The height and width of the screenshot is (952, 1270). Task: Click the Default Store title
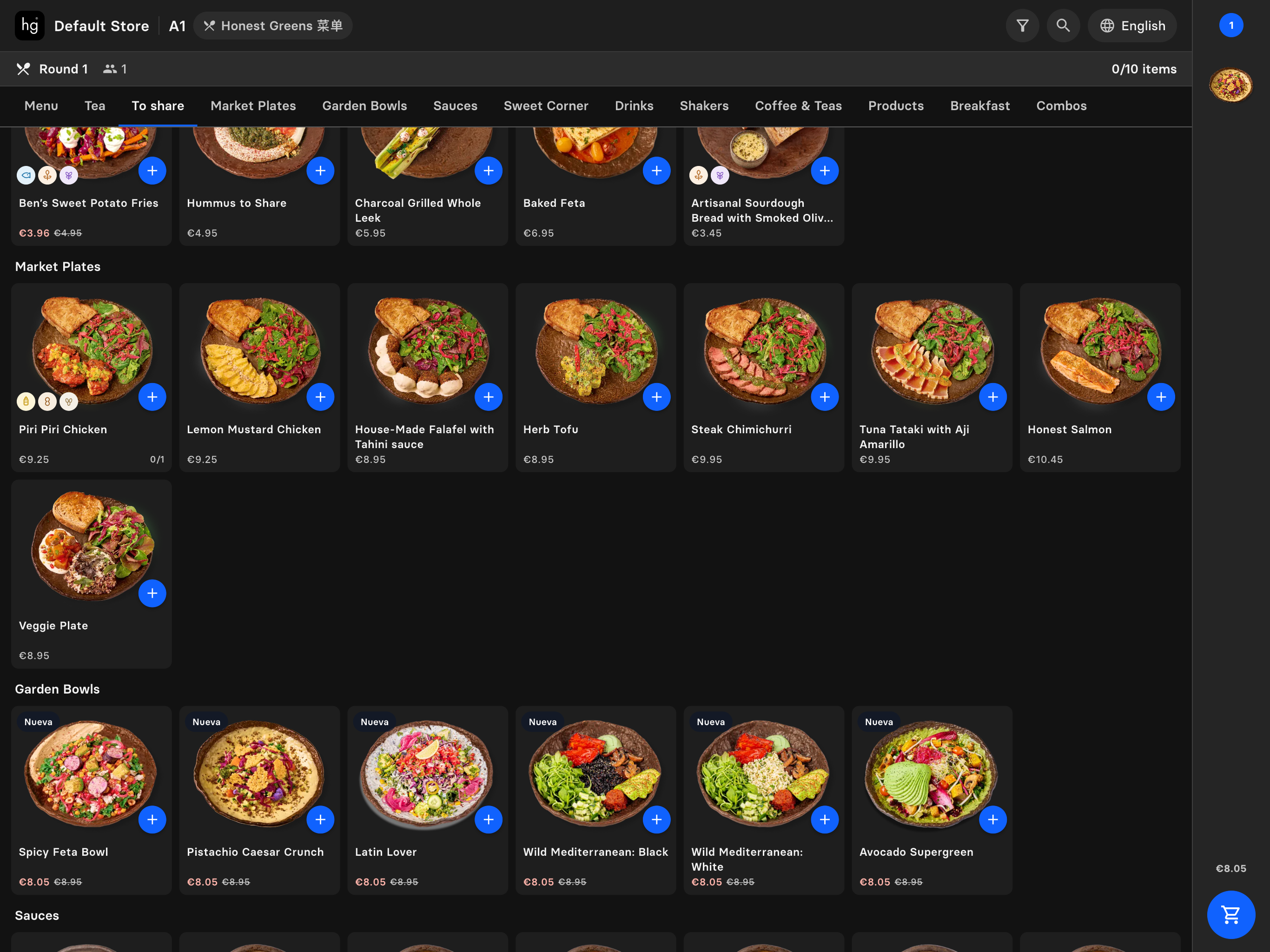click(102, 26)
